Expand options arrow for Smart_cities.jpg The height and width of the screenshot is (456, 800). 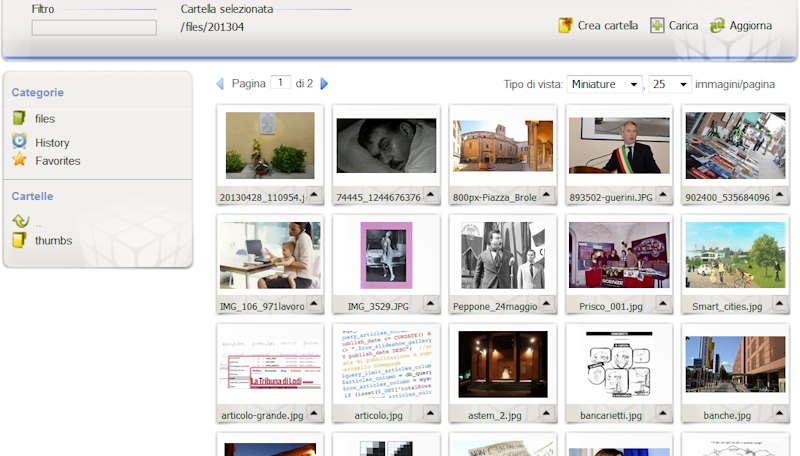tap(780, 305)
